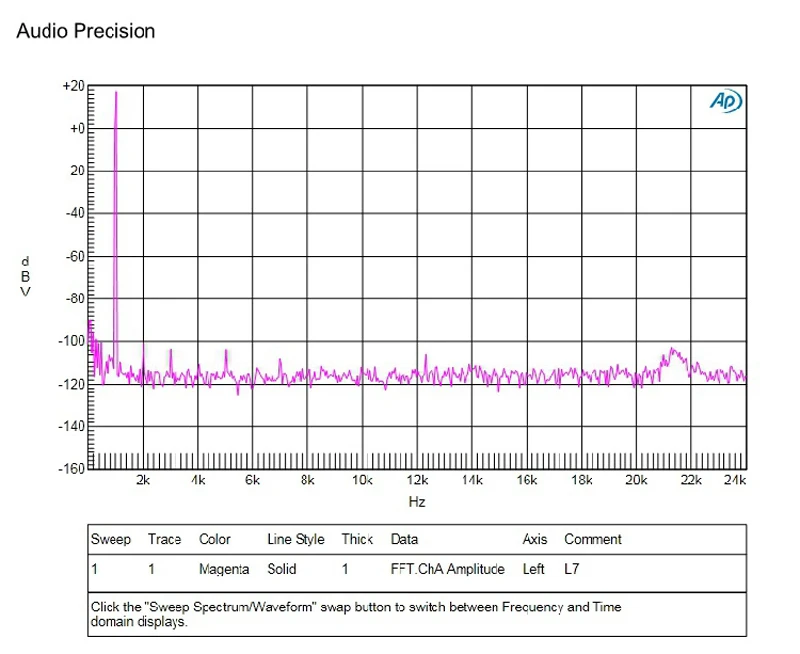Click the "Trace" column header
This screenshot has width=800, height=654.
coord(164,540)
